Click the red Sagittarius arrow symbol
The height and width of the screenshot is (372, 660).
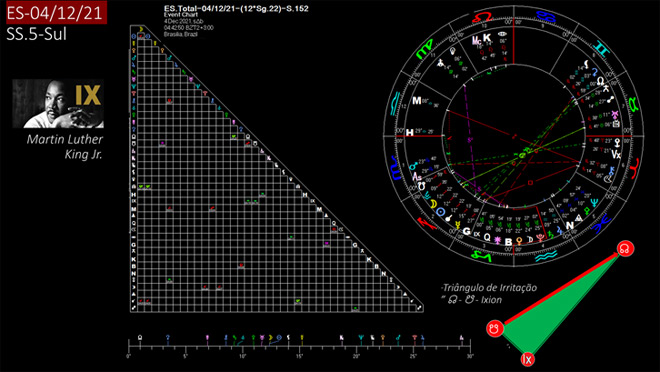427,223
